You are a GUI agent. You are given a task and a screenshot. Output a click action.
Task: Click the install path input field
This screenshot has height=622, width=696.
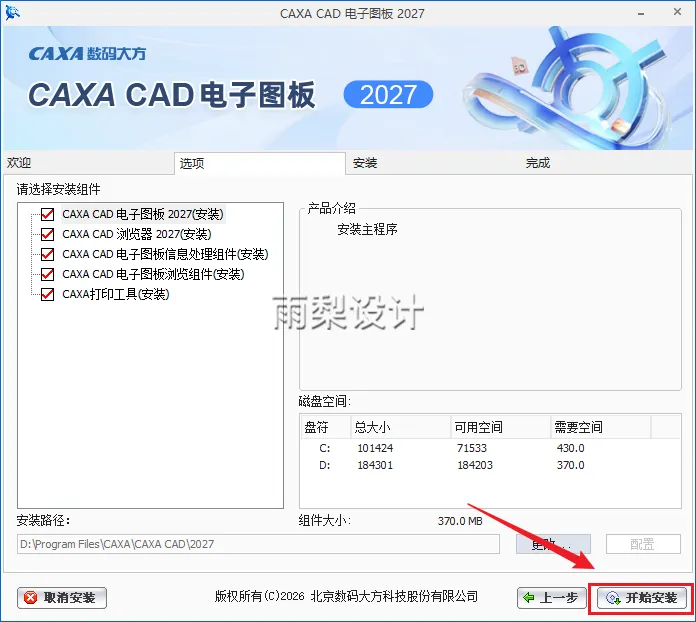(x=258, y=544)
